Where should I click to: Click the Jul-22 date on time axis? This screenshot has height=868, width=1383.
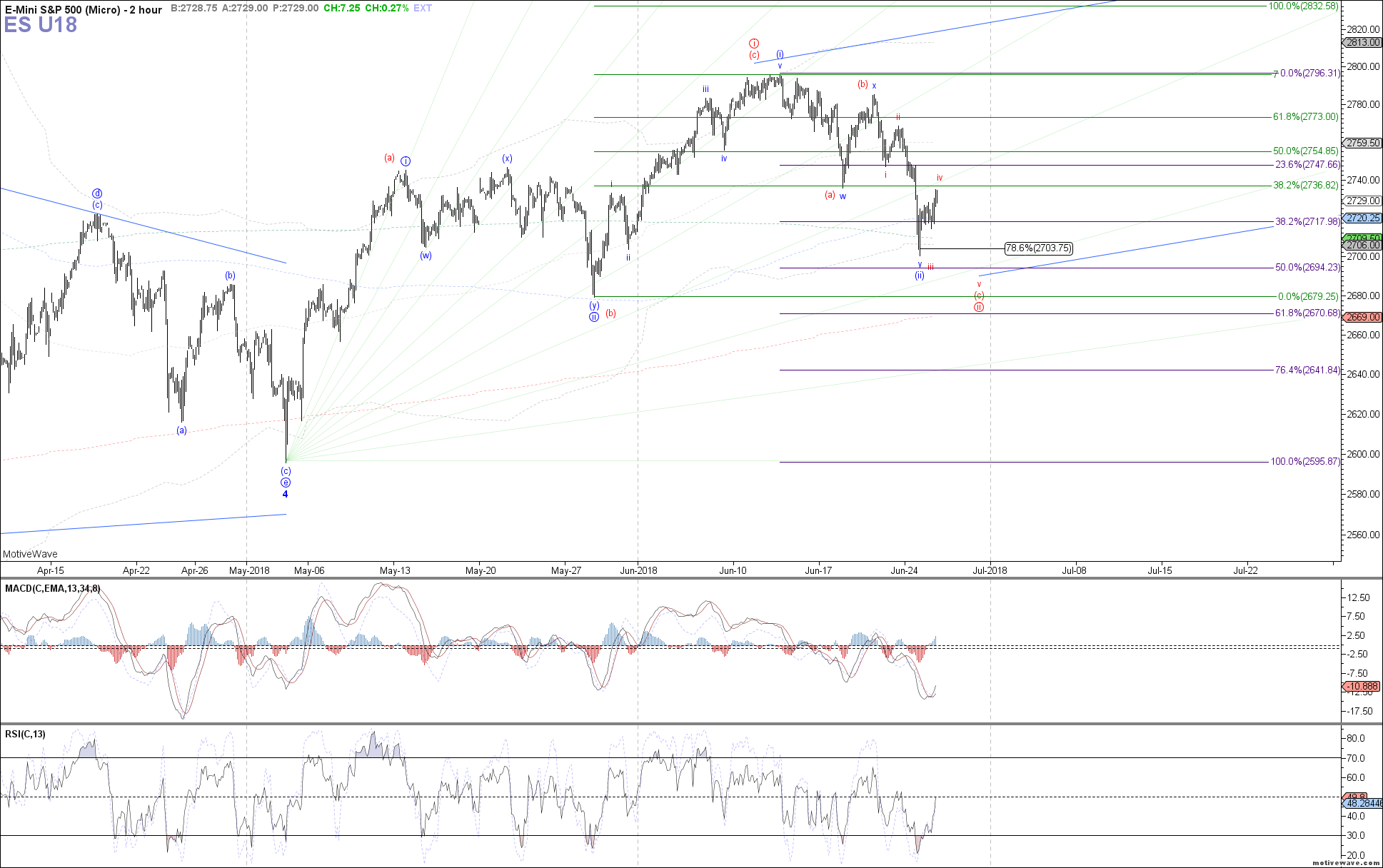pos(1245,570)
